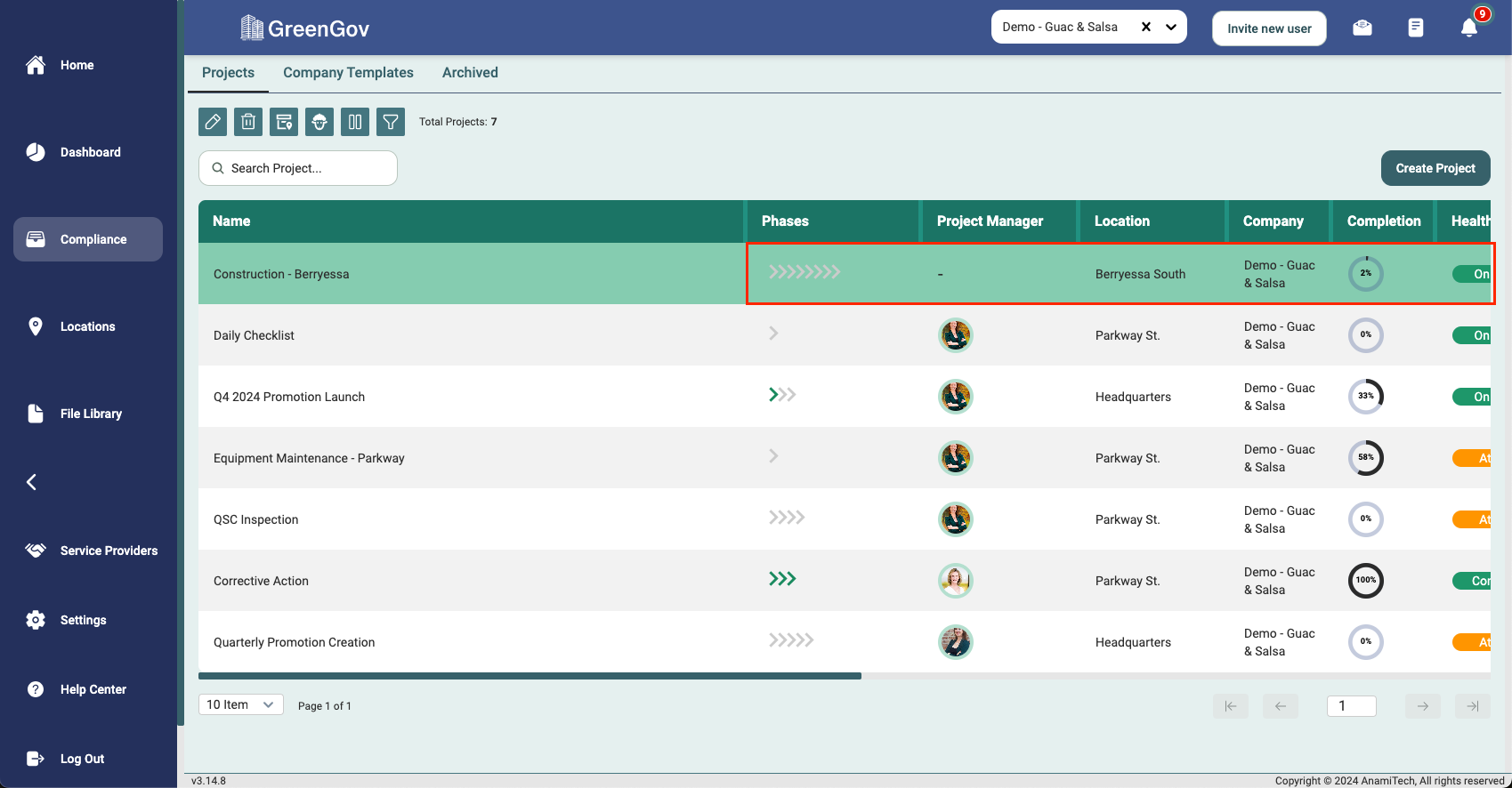Screen dimensions: 1512x788
Task: Click the page number input field
Action: 1352,706
